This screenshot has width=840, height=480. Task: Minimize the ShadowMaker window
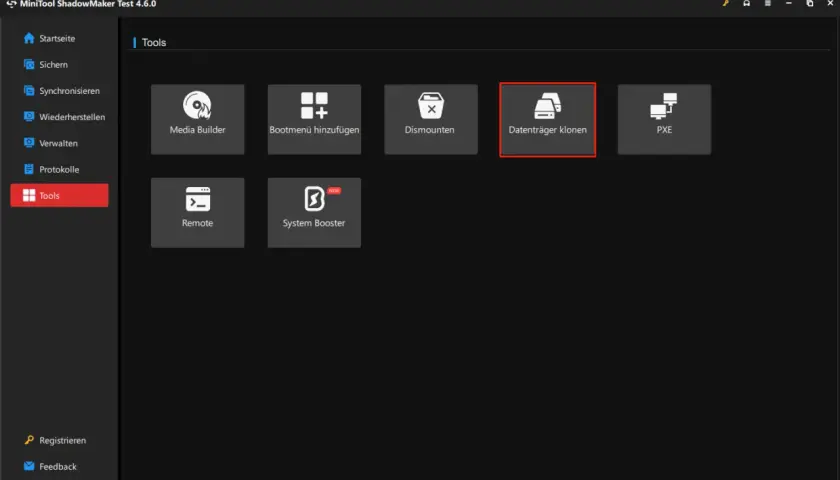point(789,3)
